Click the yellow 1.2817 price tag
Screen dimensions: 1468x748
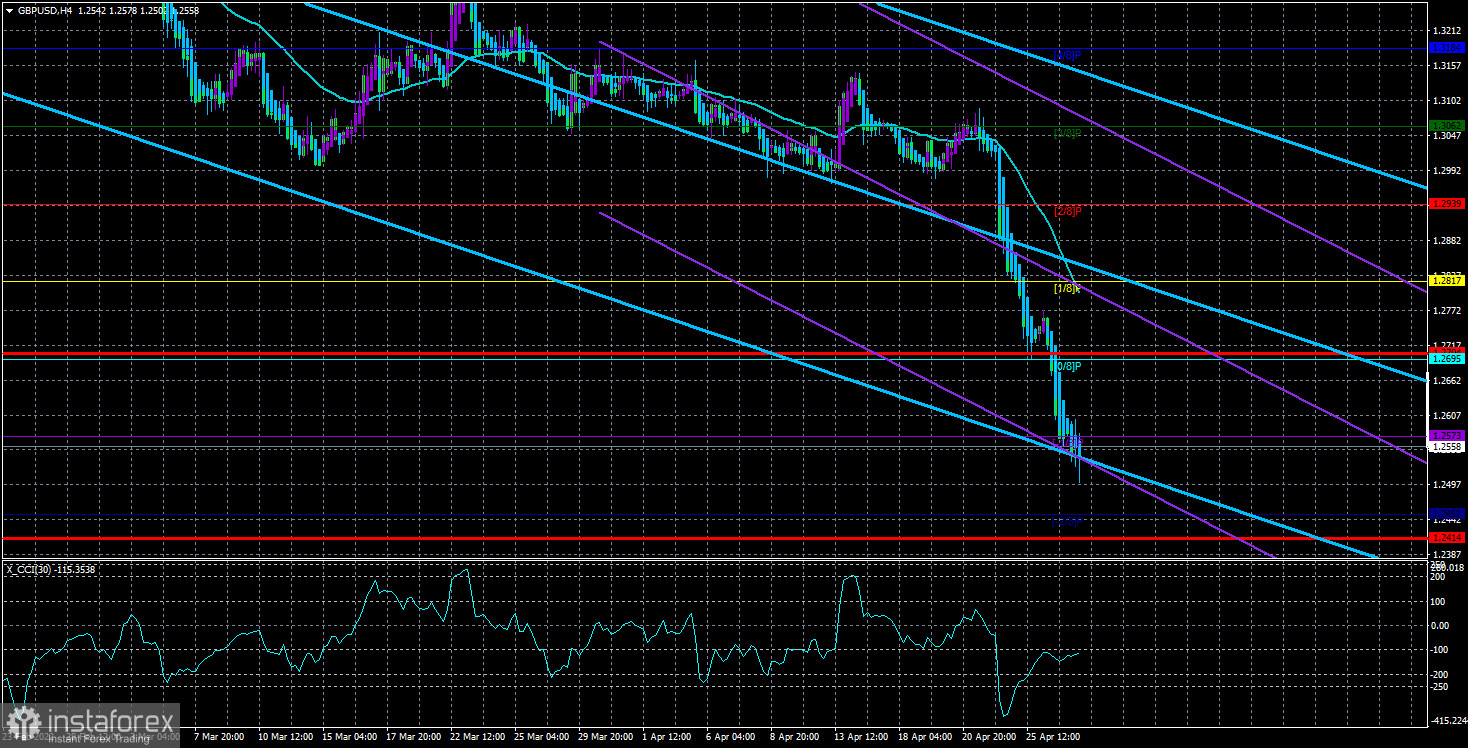point(1446,282)
